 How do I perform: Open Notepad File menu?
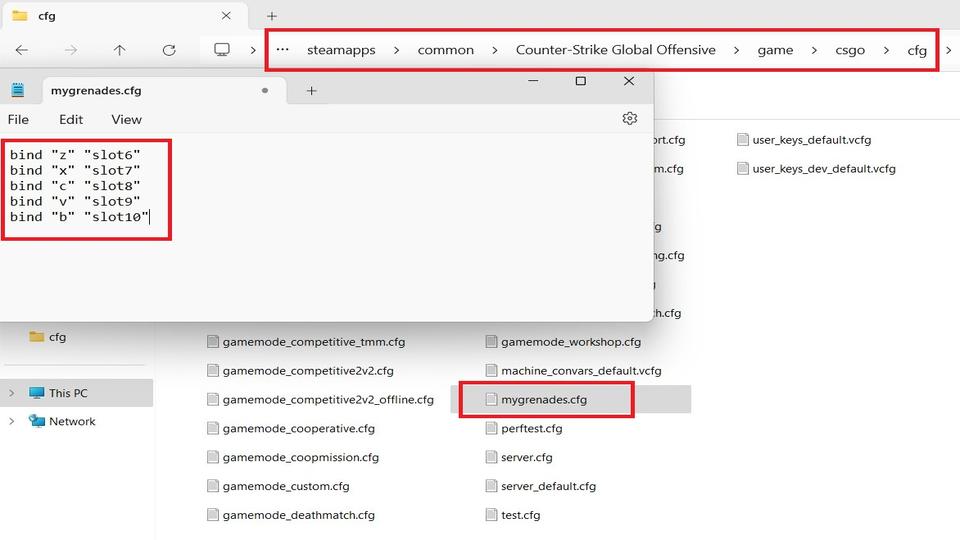[18, 119]
